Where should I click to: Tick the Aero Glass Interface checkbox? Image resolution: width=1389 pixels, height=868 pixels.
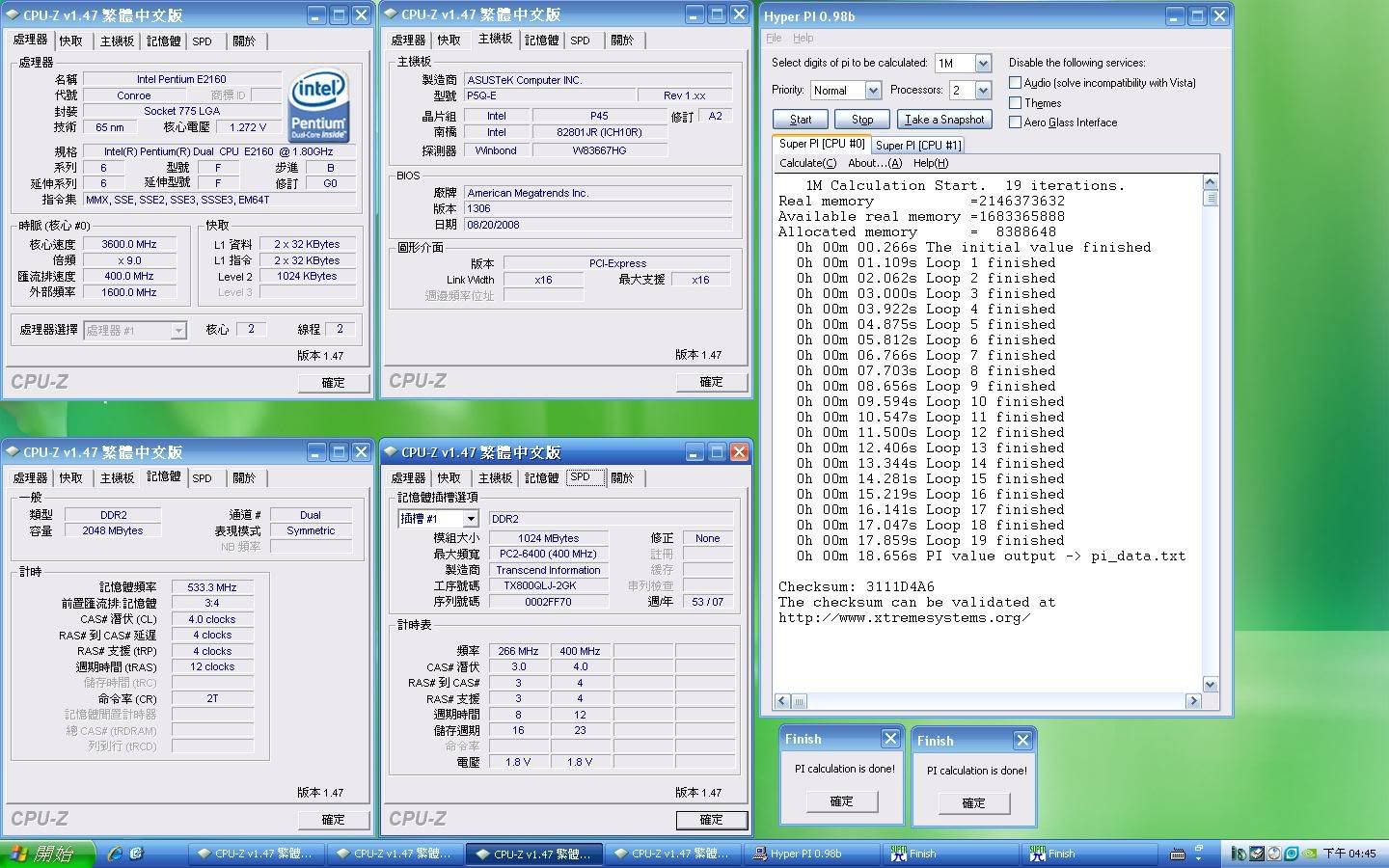[x=1015, y=122]
